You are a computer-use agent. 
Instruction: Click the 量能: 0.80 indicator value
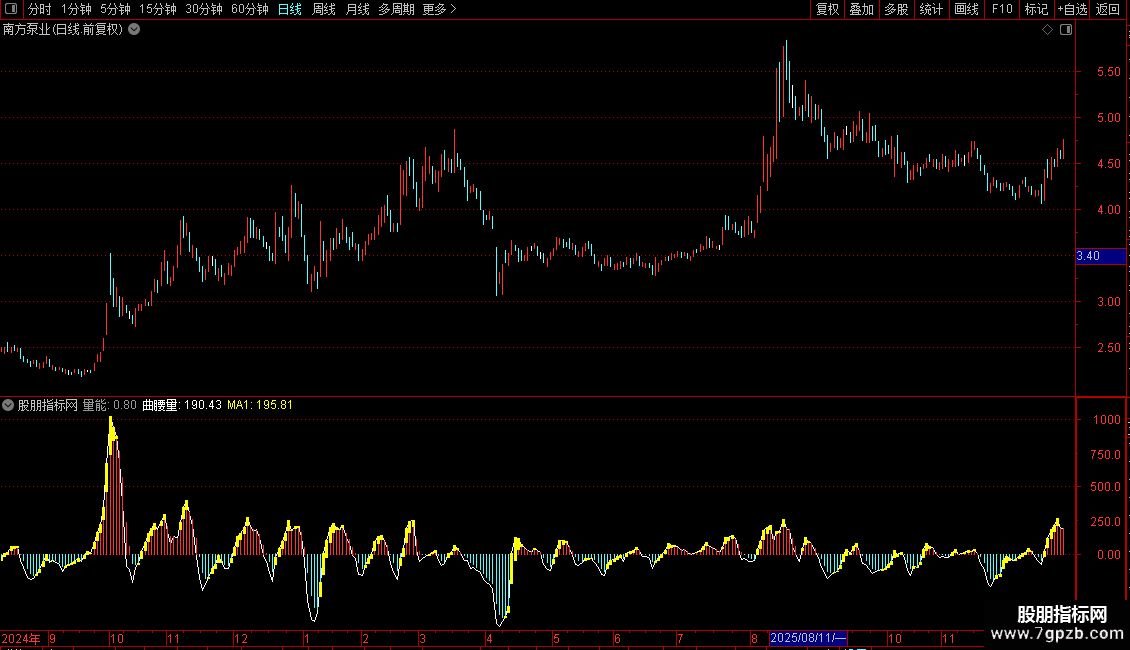click(x=110, y=405)
